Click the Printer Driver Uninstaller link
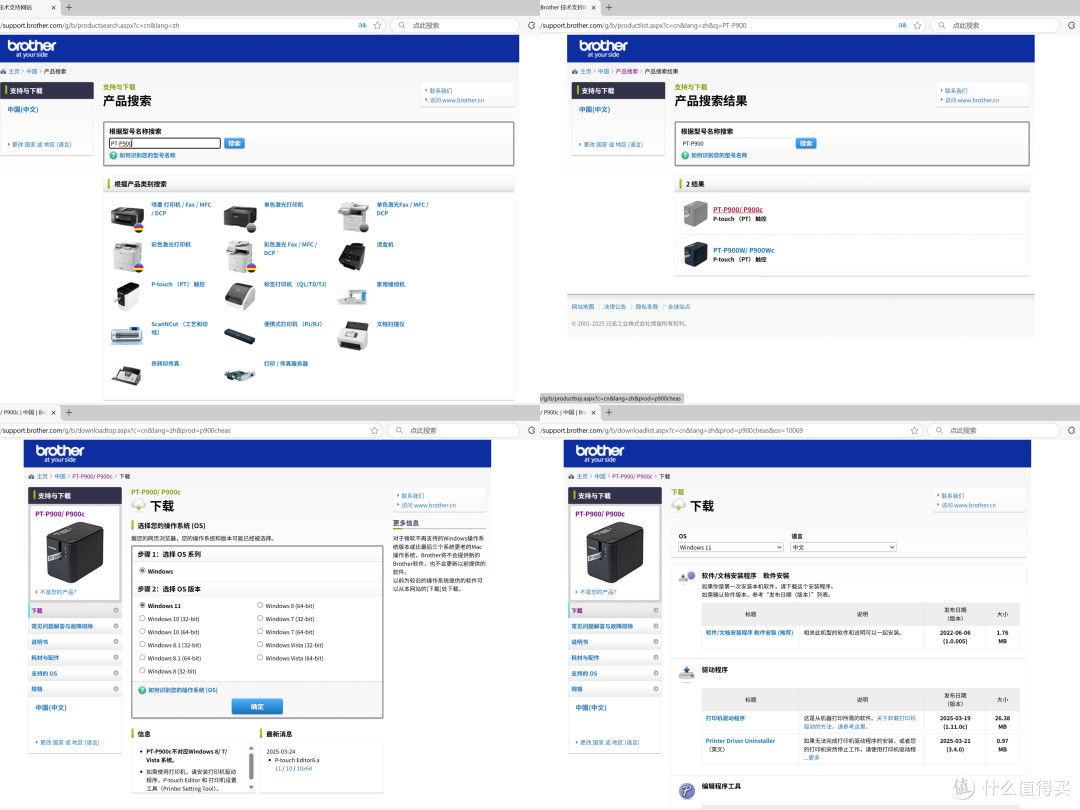This screenshot has width=1080, height=810. (x=740, y=741)
